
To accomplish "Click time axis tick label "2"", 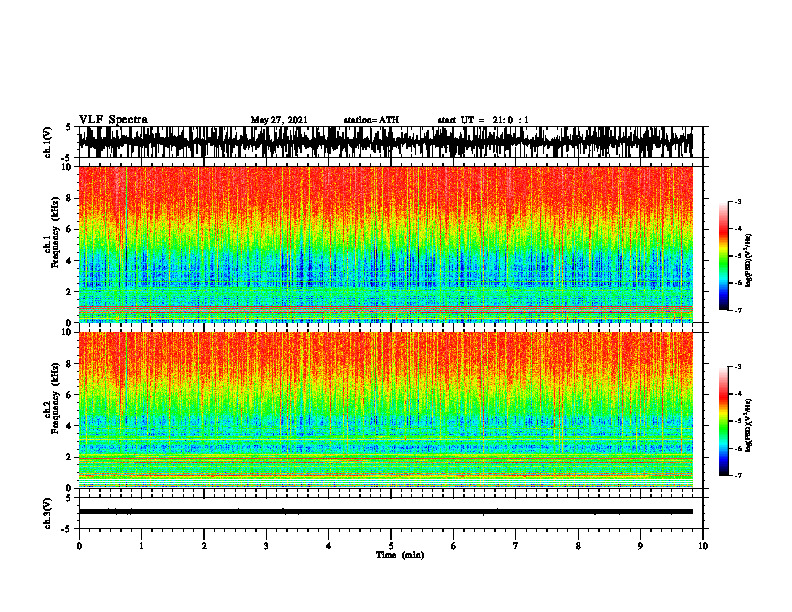I will point(204,546).
